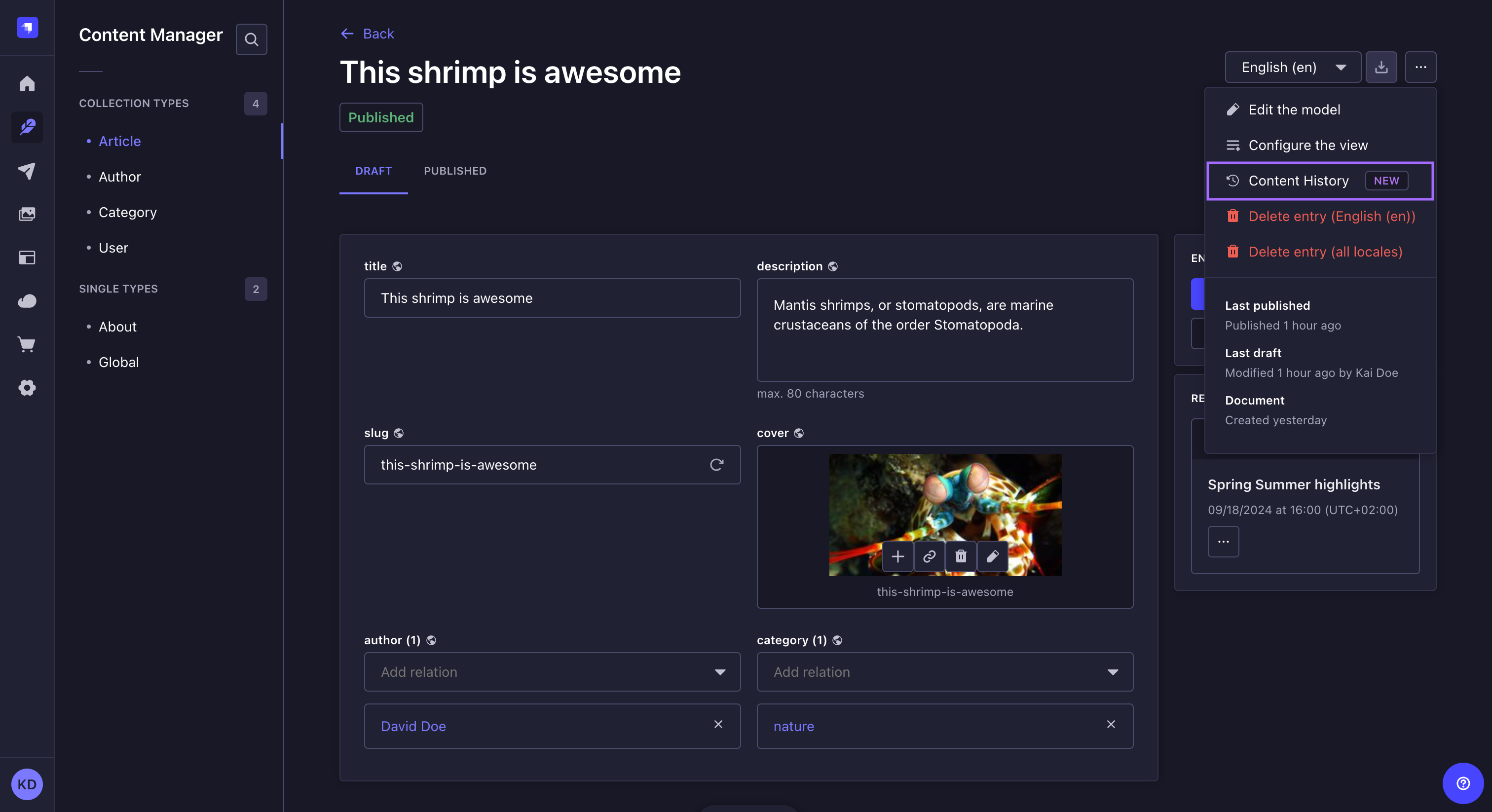The height and width of the screenshot is (812, 1492).
Task: Copy the cover image link icon
Action: tap(929, 556)
